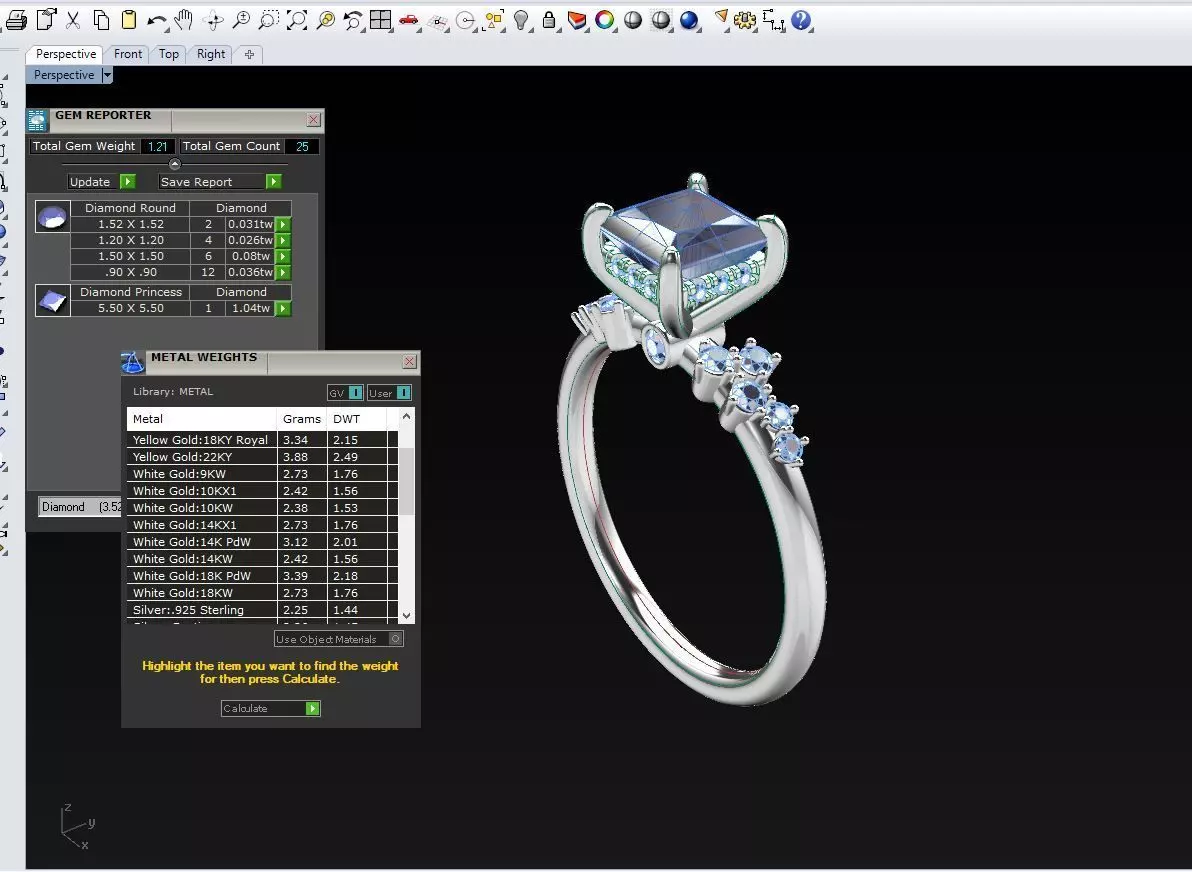Click the light bulb hide icon
This screenshot has width=1192, height=872.
coord(522,20)
